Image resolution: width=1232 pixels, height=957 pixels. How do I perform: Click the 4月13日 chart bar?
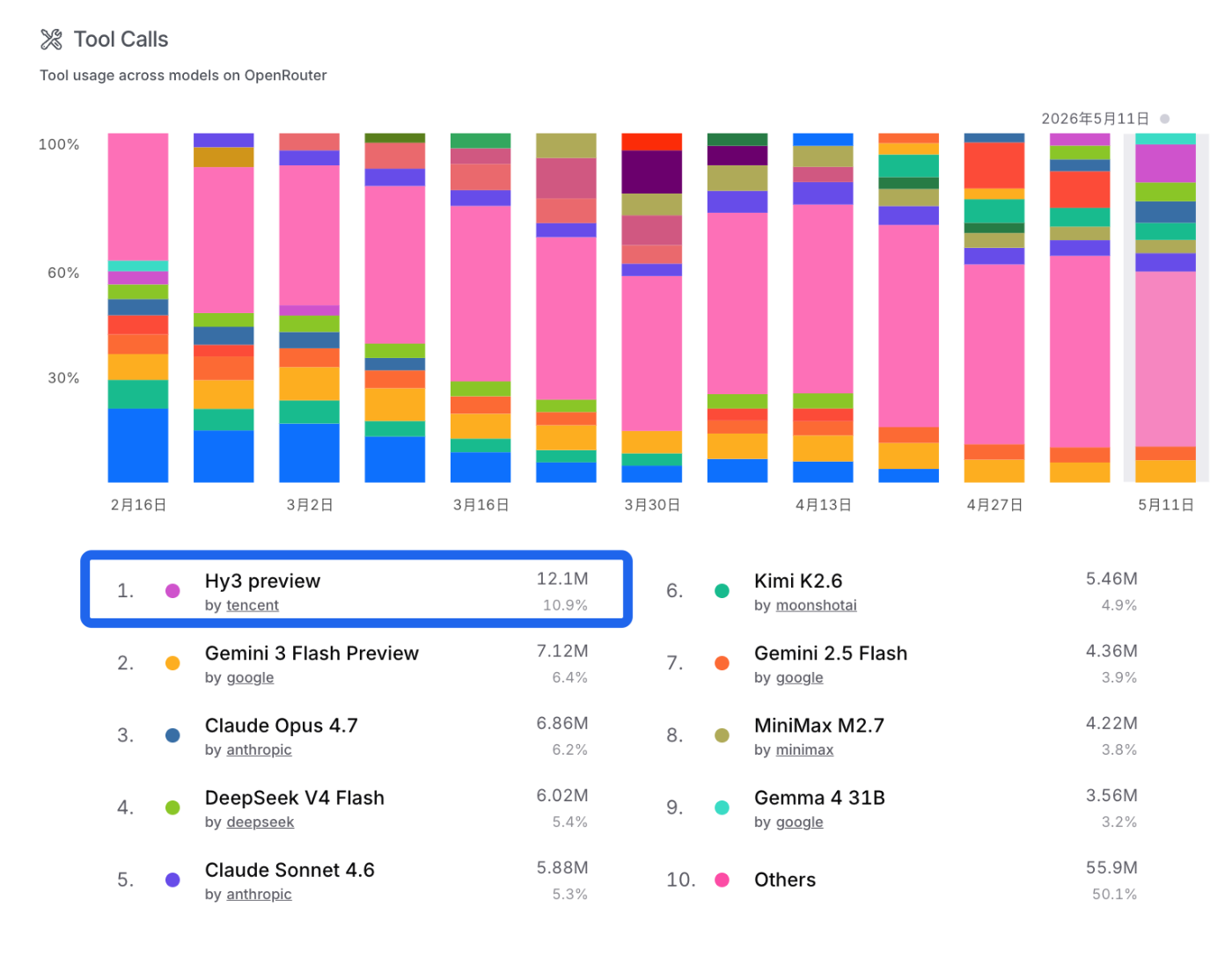[x=823, y=308]
